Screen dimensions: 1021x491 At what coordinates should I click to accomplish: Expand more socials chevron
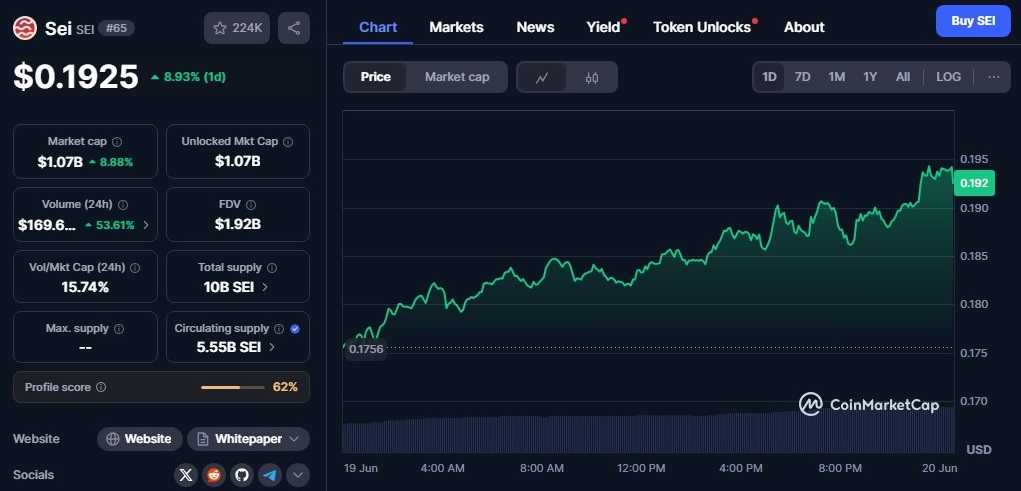tap(298, 475)
